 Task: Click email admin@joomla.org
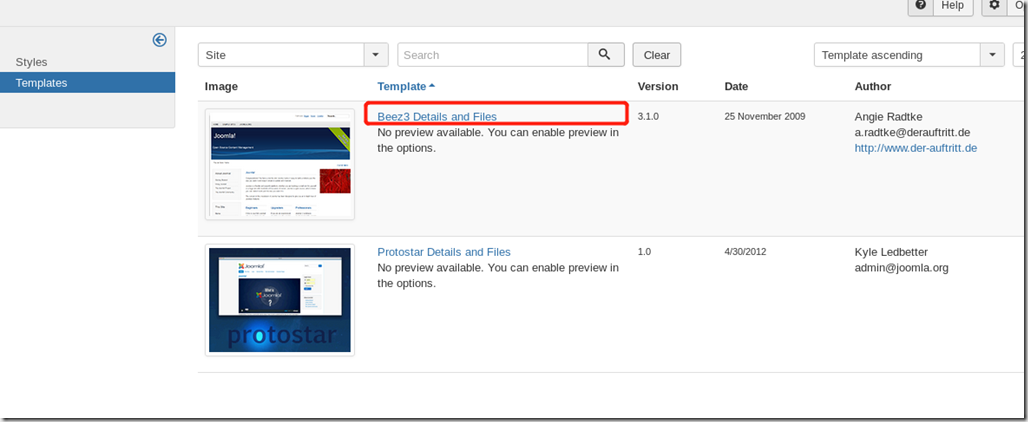pyautogui.click(x=901, y=268)
